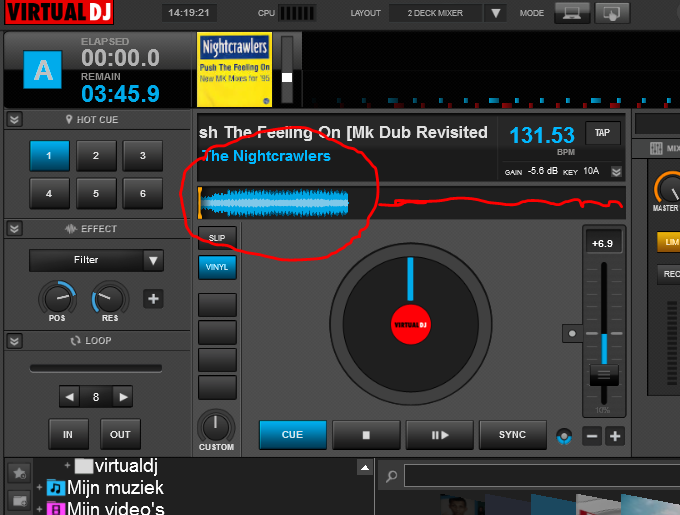Set loop IN point

(x=68, y=434)
